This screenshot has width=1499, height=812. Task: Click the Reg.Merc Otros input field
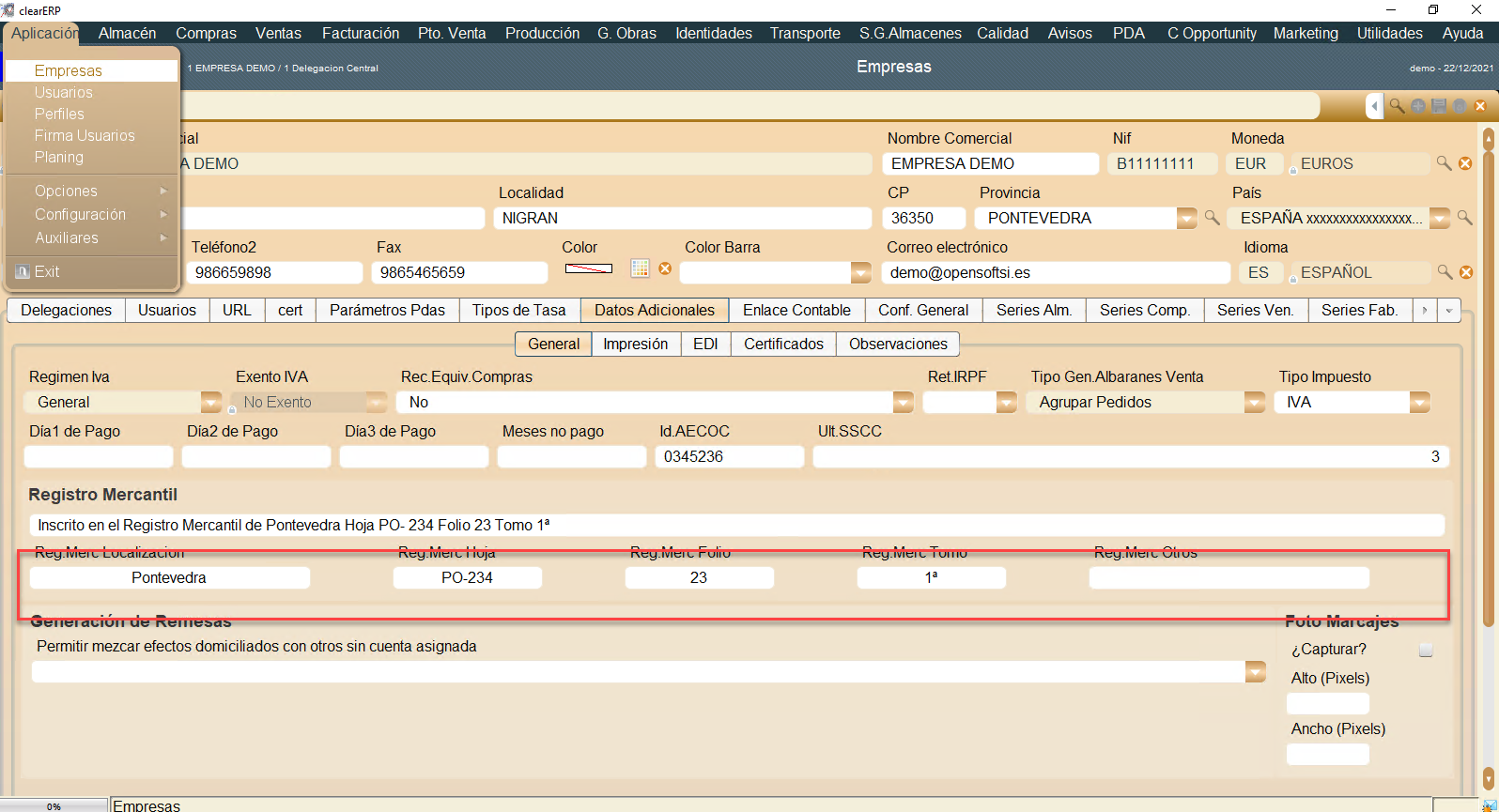[x=1229, y=577]
